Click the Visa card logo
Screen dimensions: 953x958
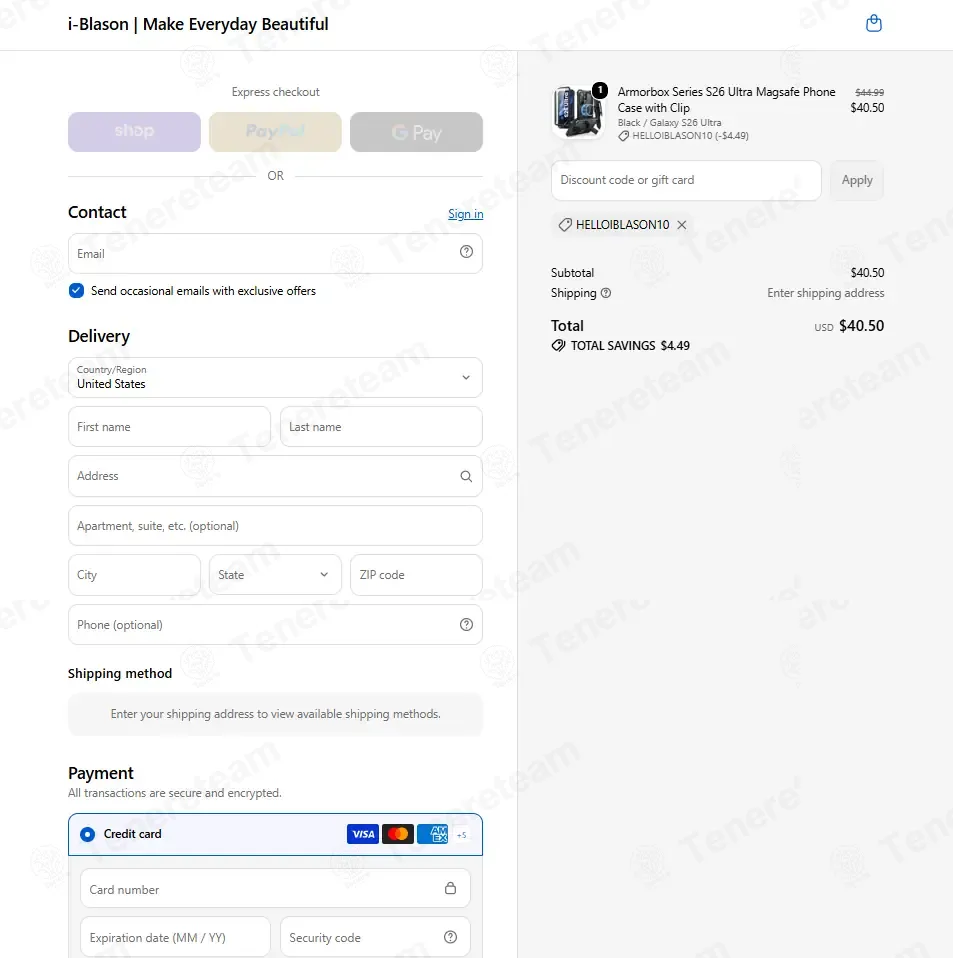(363, 834)
